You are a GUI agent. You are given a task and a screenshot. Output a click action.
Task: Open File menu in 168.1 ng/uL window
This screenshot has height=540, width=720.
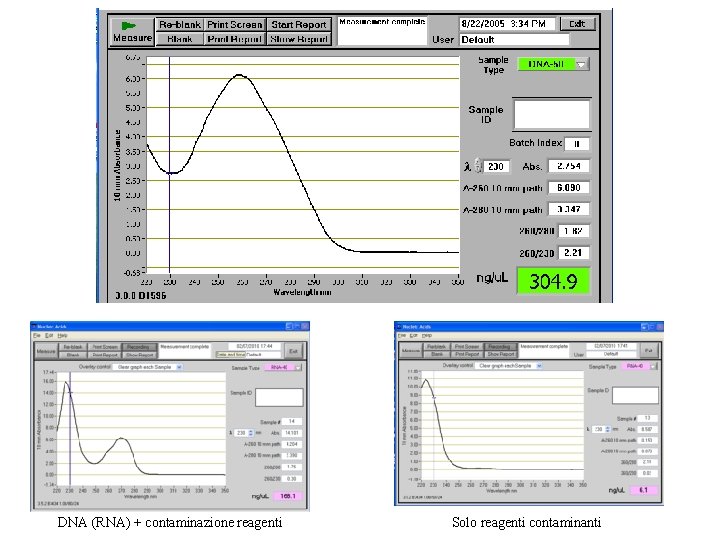tap(36, 336)
